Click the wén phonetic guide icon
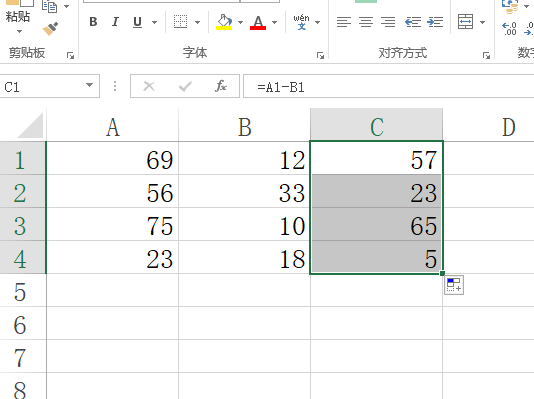This screenshot has width=534, height=399. pos(301,22)
